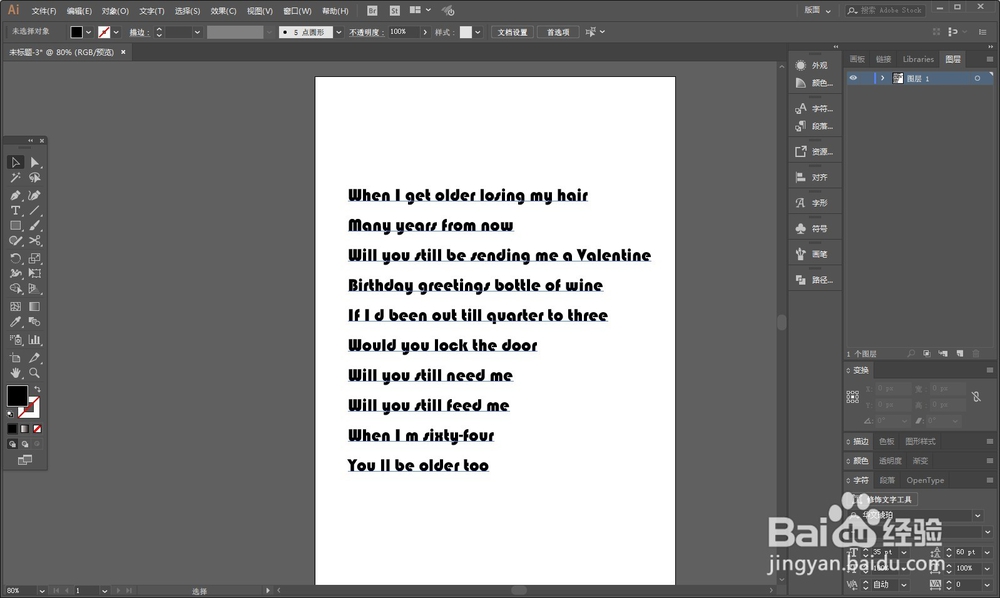Select the Curvature tool
Screen dimensions: 1000x598
34,195
